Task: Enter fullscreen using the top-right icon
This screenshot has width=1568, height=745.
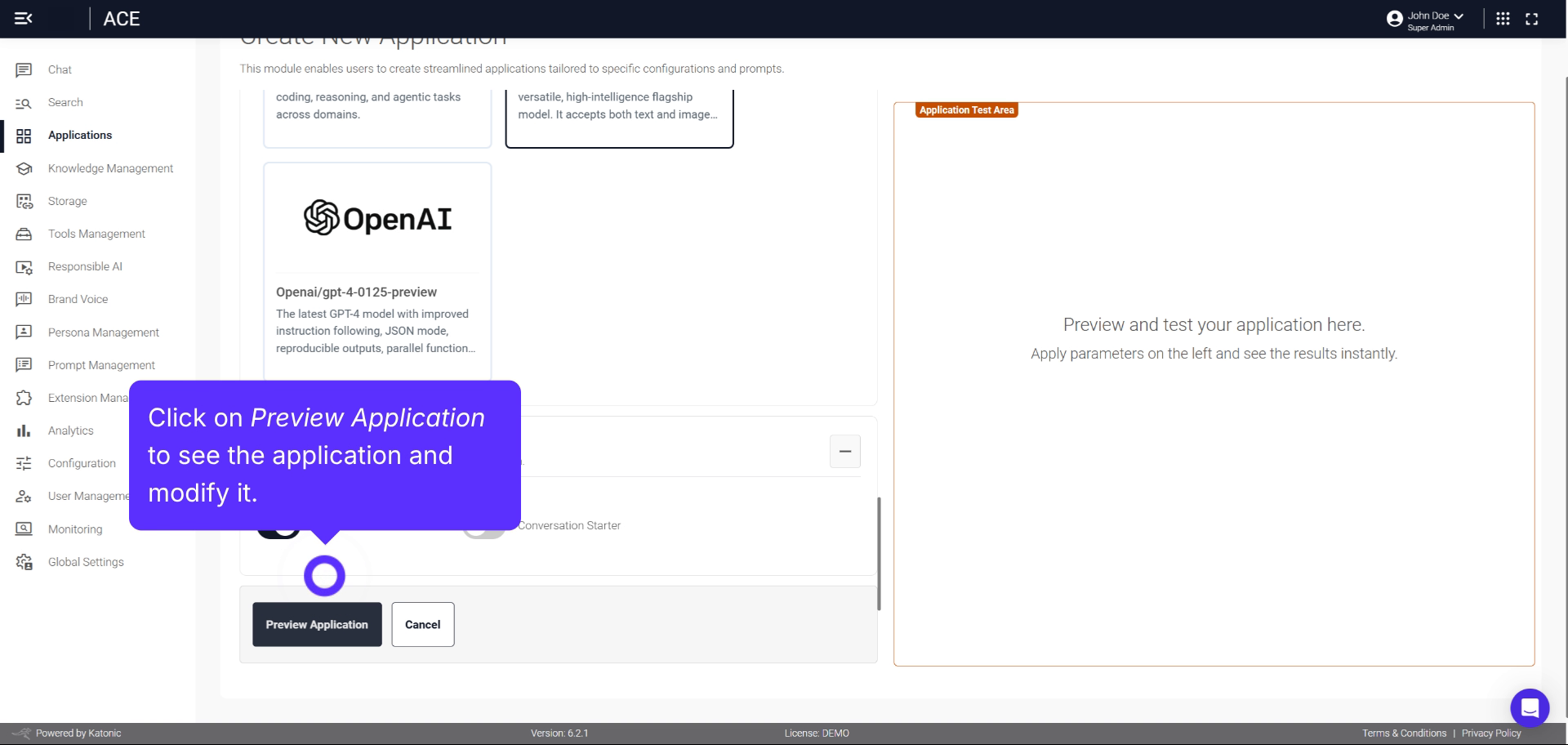Action: tap(1533, 18)
